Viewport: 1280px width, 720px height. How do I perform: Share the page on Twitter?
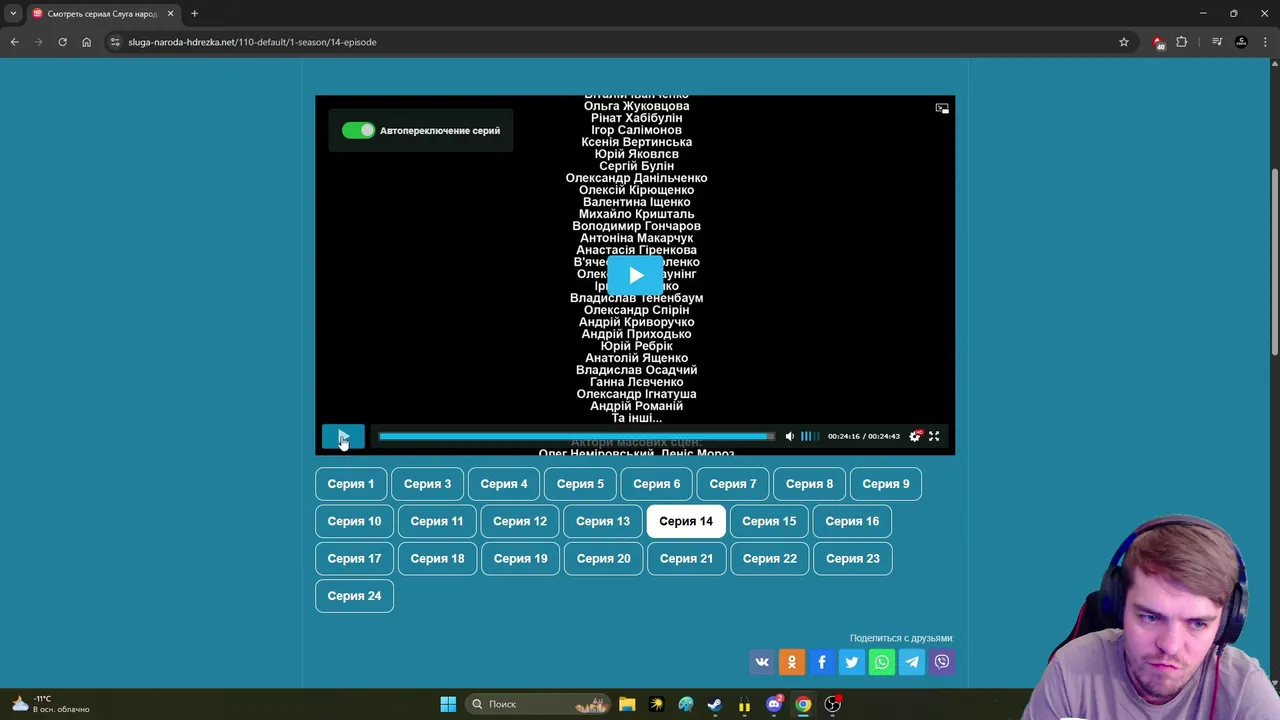(x=852, y=661)
